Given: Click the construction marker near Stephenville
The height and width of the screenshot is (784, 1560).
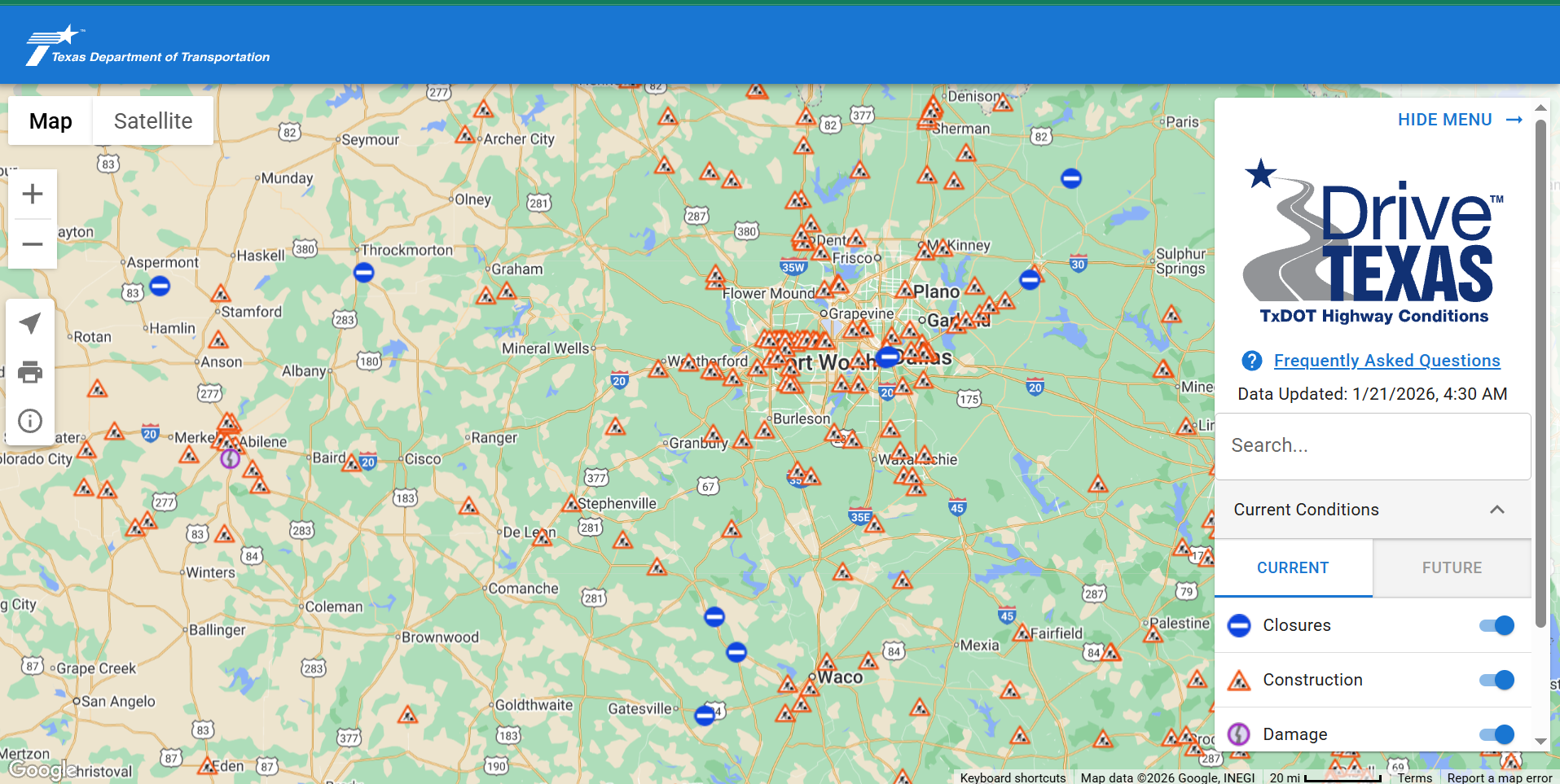Looking at the screenshot, I should [571, 504].
